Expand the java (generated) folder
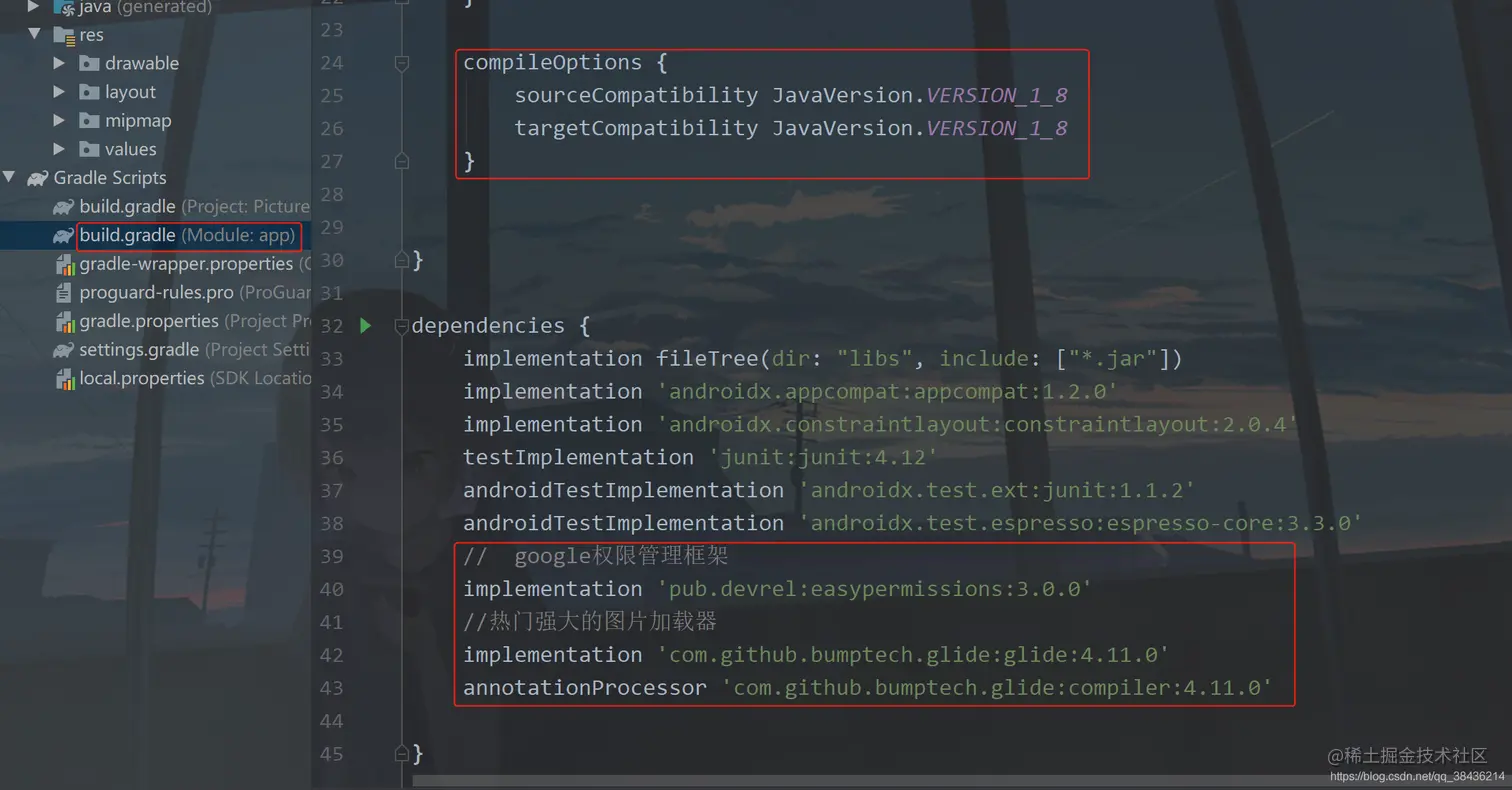 coord(35,6)
